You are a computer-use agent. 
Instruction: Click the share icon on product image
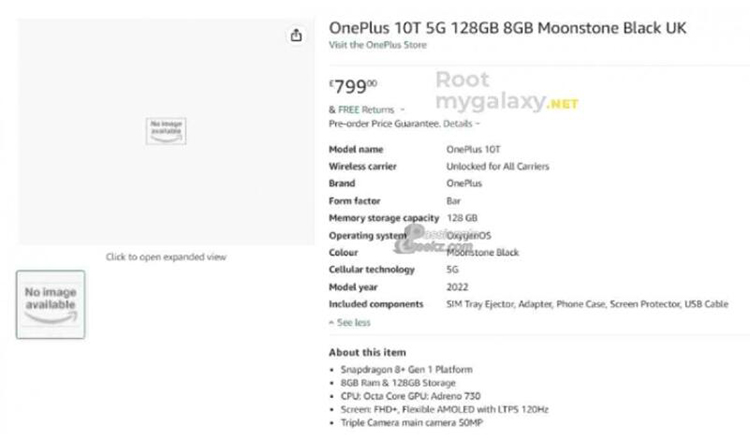(x=296, y=35)
